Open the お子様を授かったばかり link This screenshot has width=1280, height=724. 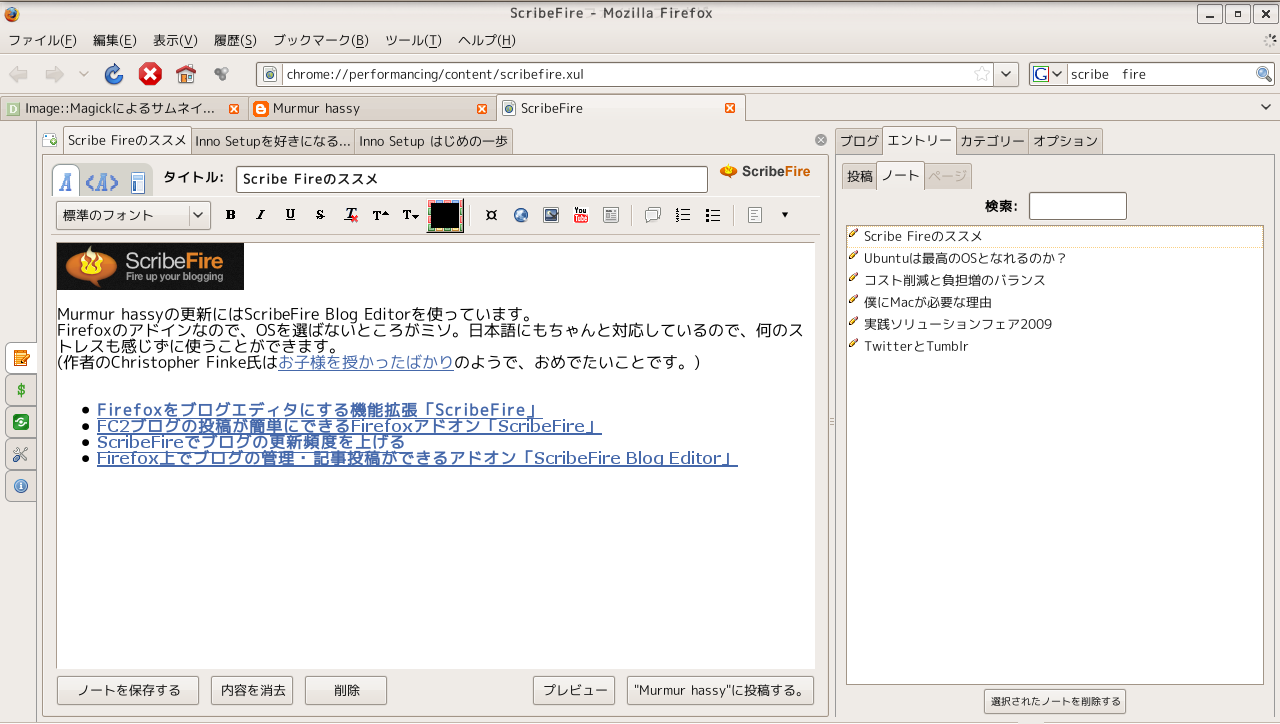366,362
